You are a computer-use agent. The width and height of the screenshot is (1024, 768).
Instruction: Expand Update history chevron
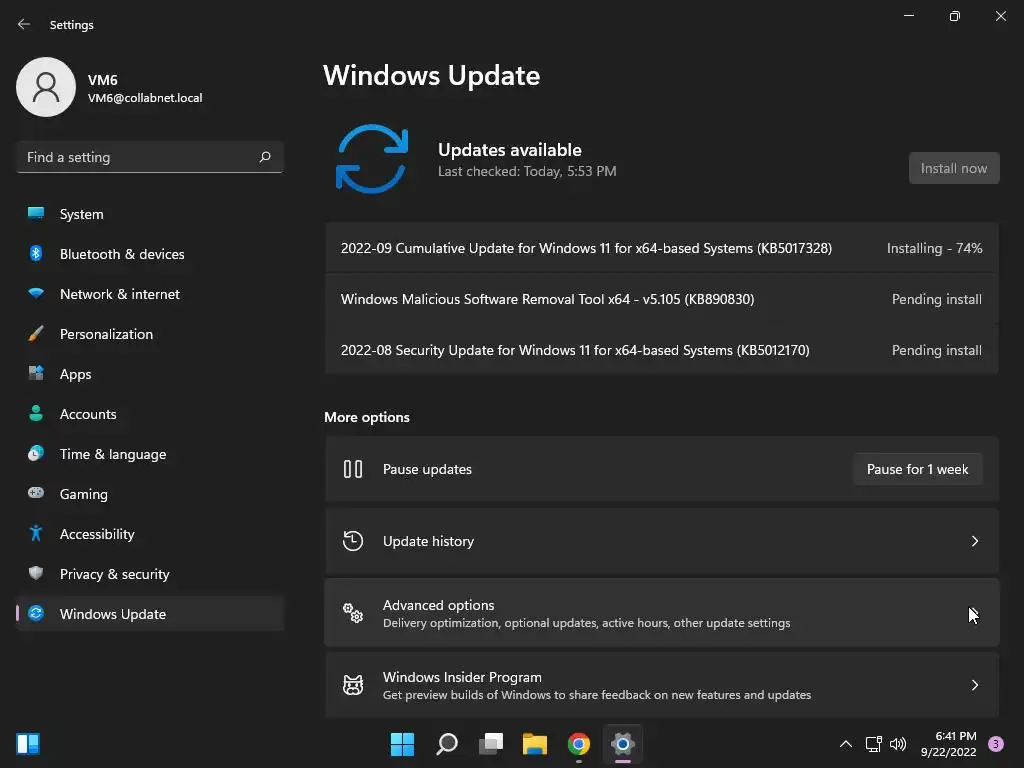(x=974, y=541)
